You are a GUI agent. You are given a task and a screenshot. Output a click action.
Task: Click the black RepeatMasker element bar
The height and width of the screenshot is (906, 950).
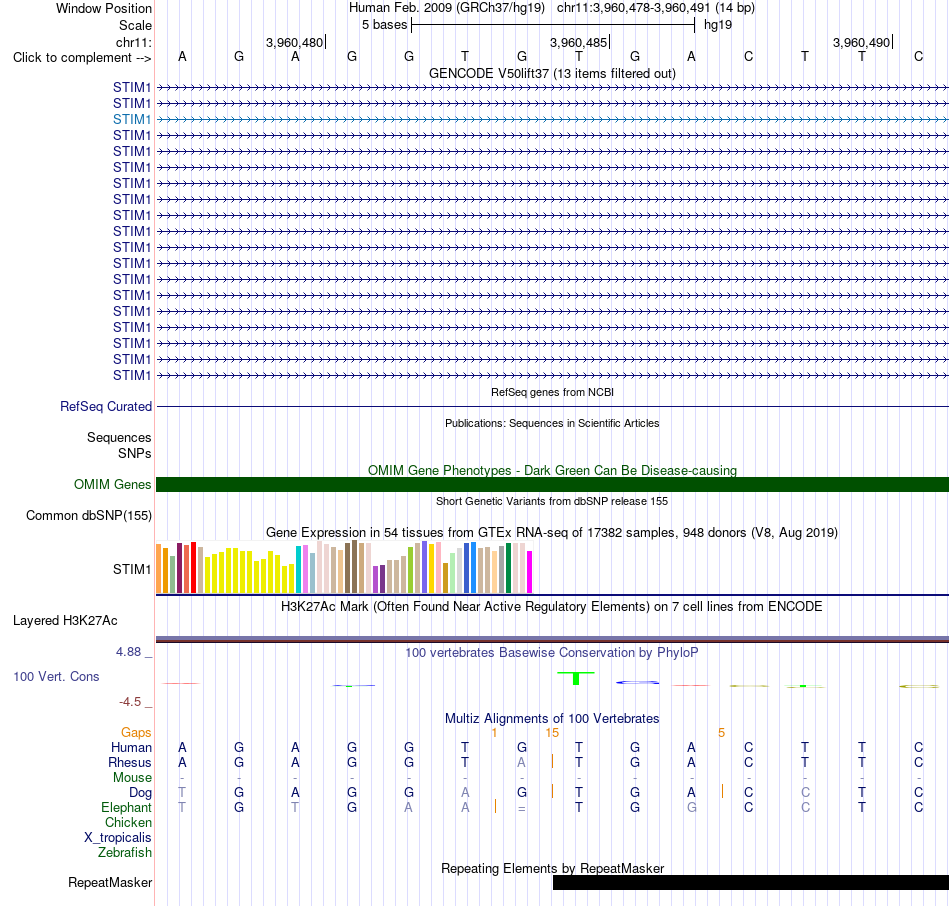pyautogui.click(x=751, y=882)
